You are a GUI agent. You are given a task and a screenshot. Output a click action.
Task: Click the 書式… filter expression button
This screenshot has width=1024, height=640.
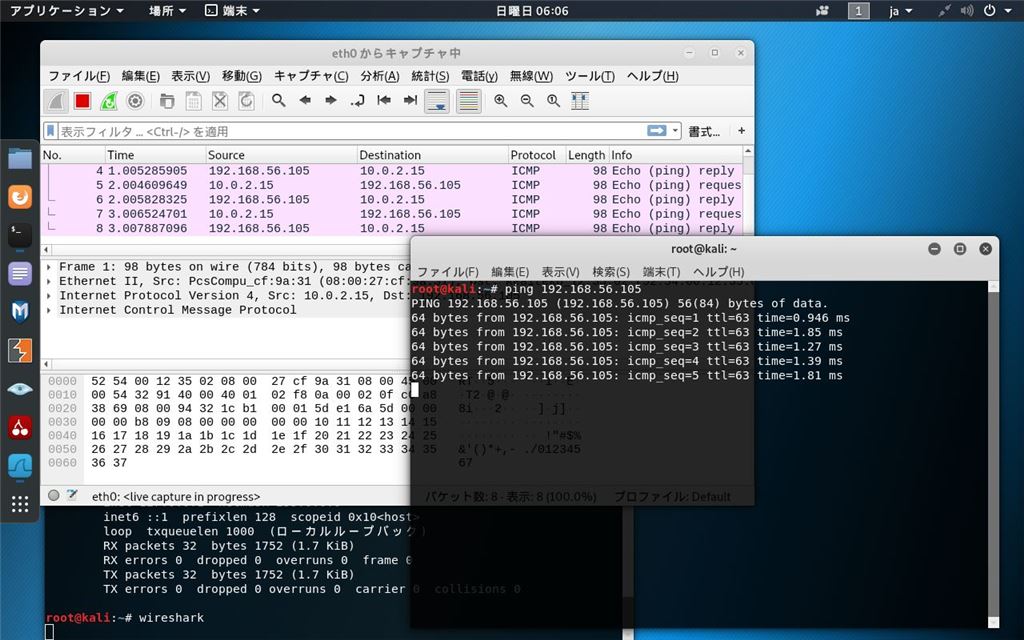[704, 131]
